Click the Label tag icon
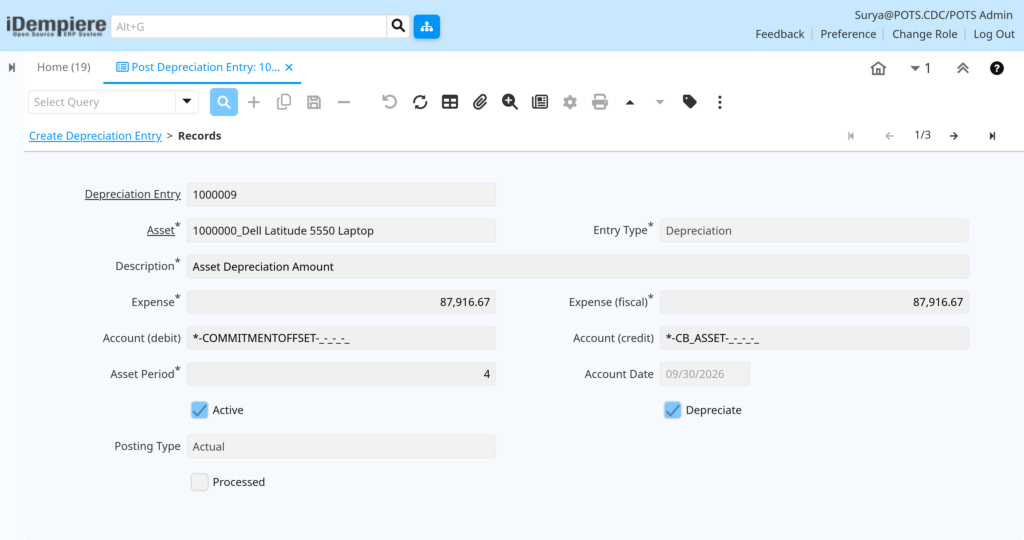1024x540 pixels. point(690,102)
